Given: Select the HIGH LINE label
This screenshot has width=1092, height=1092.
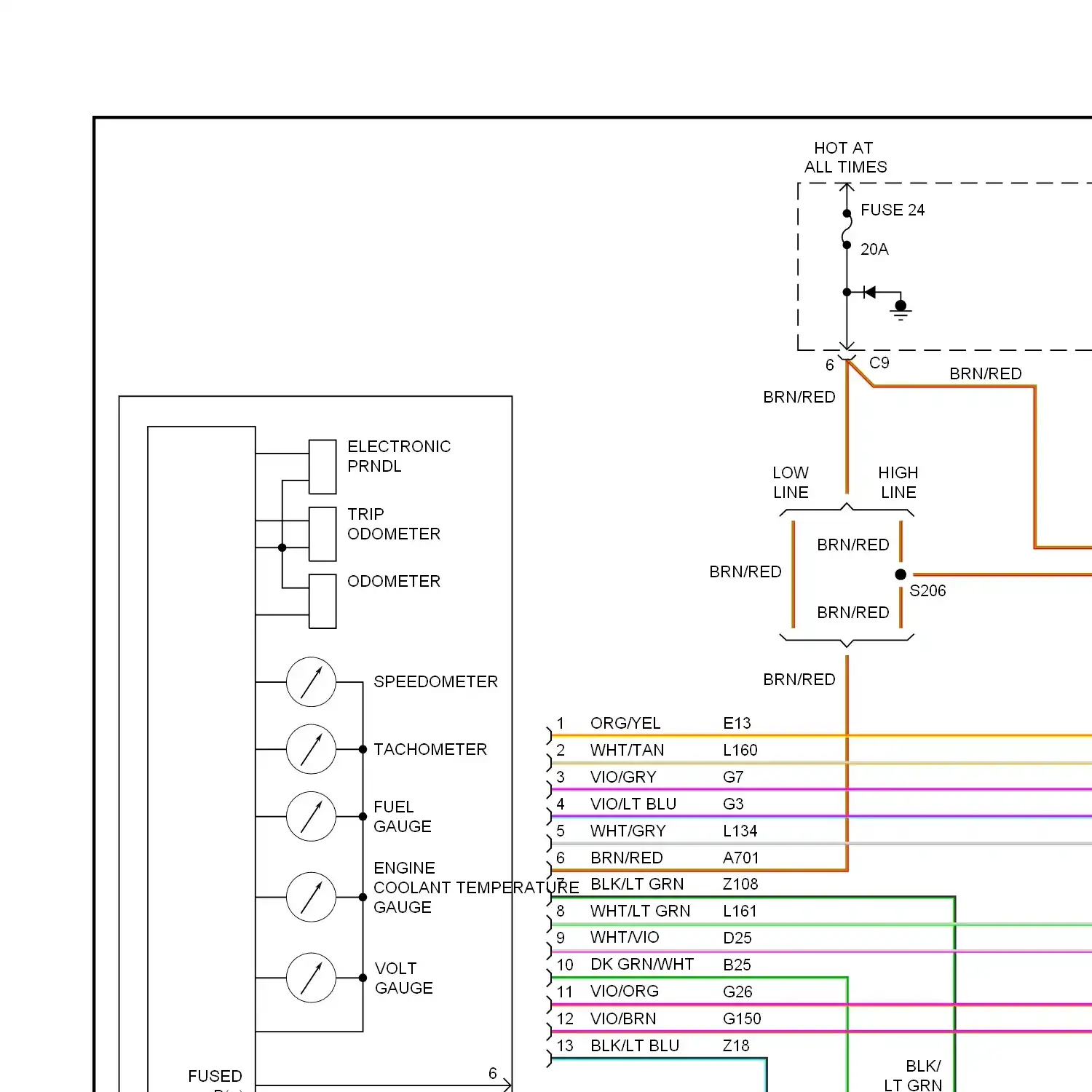Looking at the screenshot, I should point(898,483).
